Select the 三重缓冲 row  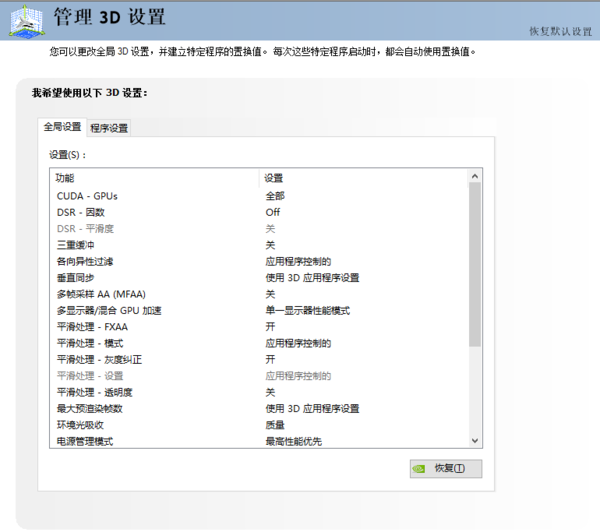coord(259,245)
